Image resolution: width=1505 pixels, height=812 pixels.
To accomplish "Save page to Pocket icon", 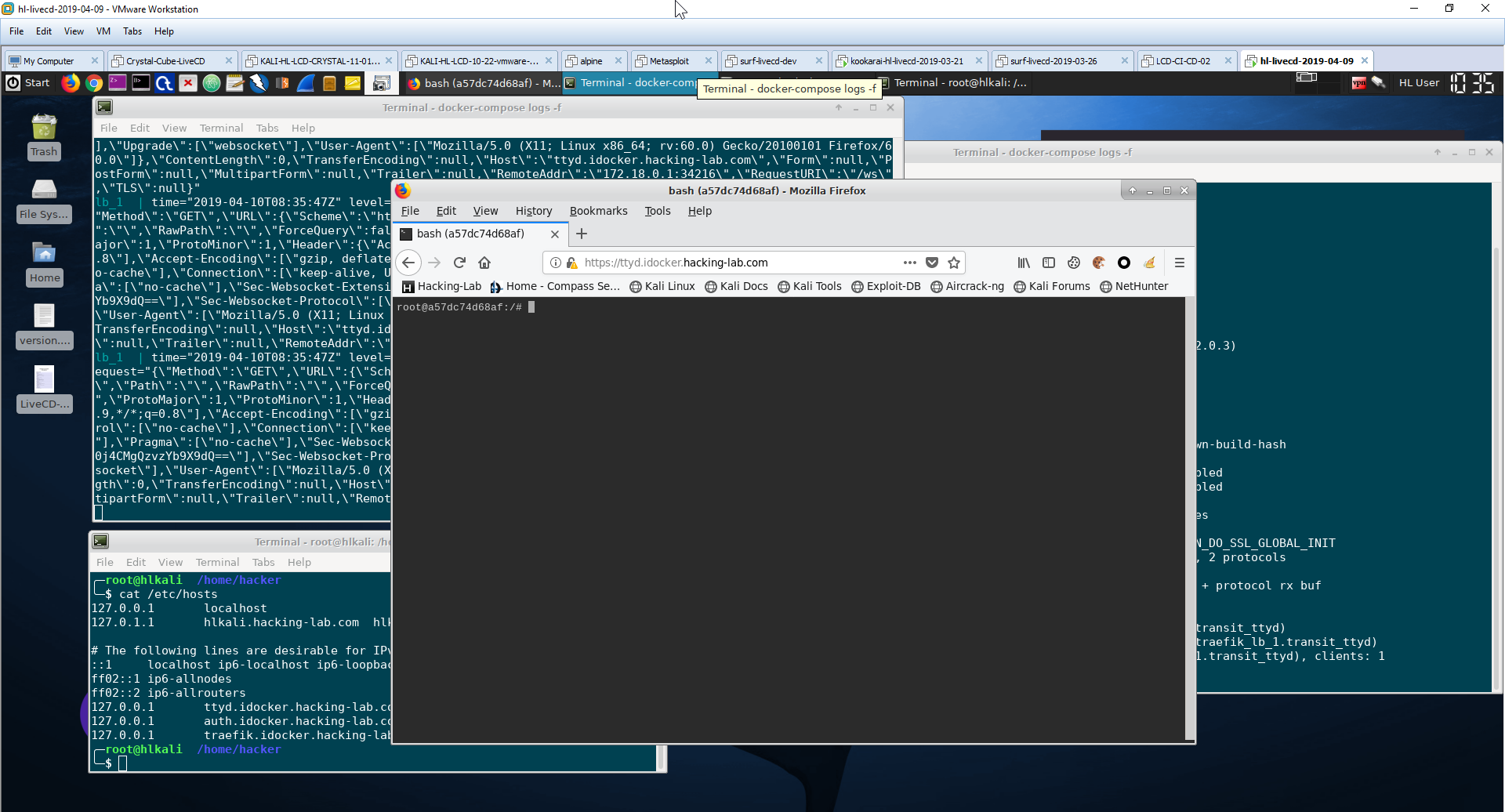I will tap(932, 263).
